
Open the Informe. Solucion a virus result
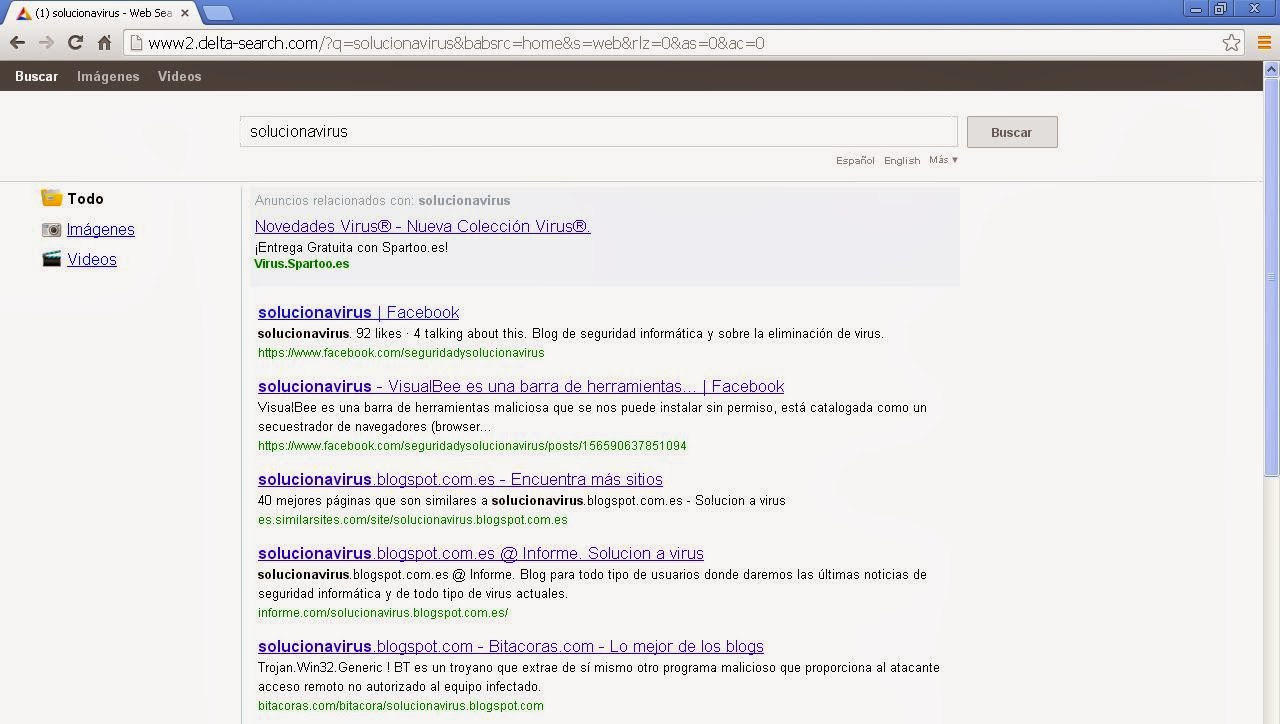coord(481,553)
